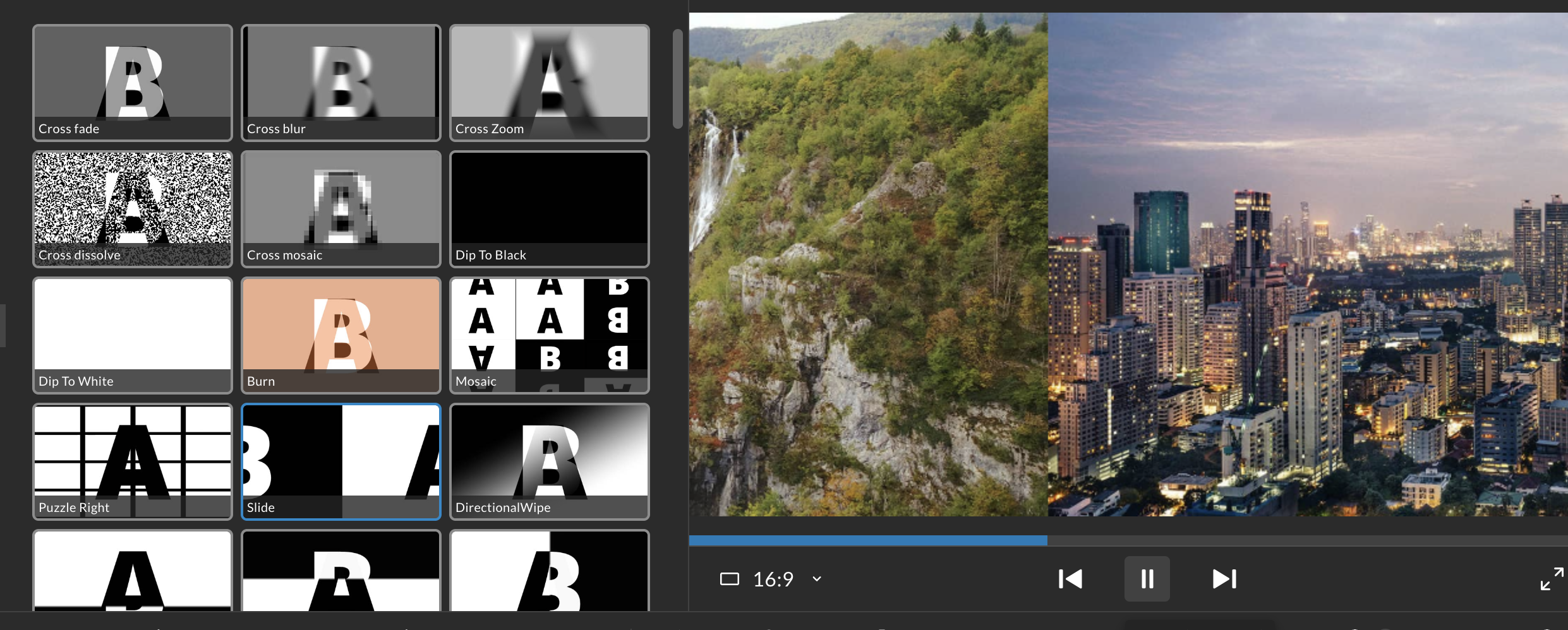Expand the 16:9 aspect ratio dropdown chevron
Screen dimensions: 1568x630
pyautogui.click(x=817, y=579)
